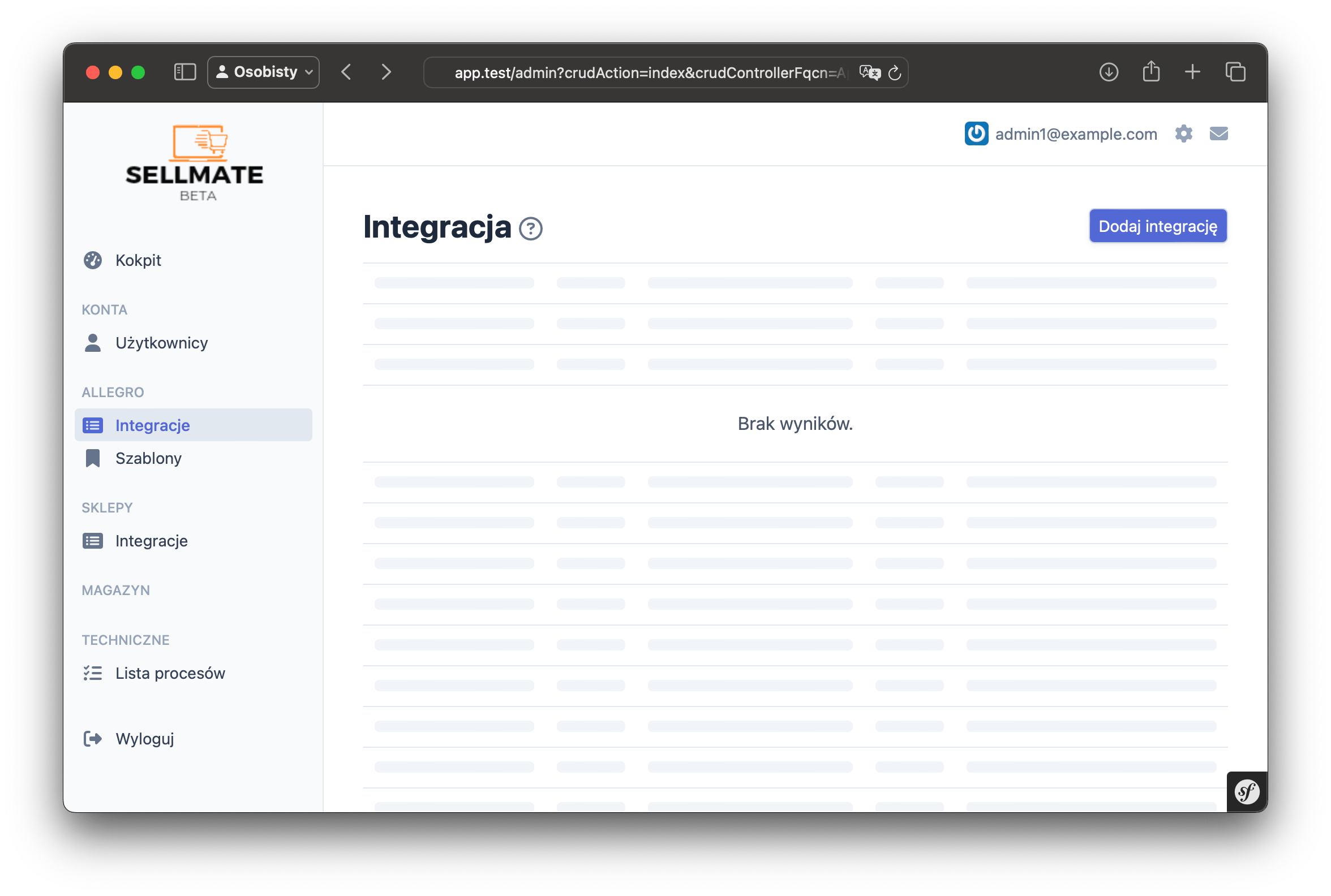Open the admin1@example.com user menu
Screen dimensions: 1331x896
pos(1060,133)
